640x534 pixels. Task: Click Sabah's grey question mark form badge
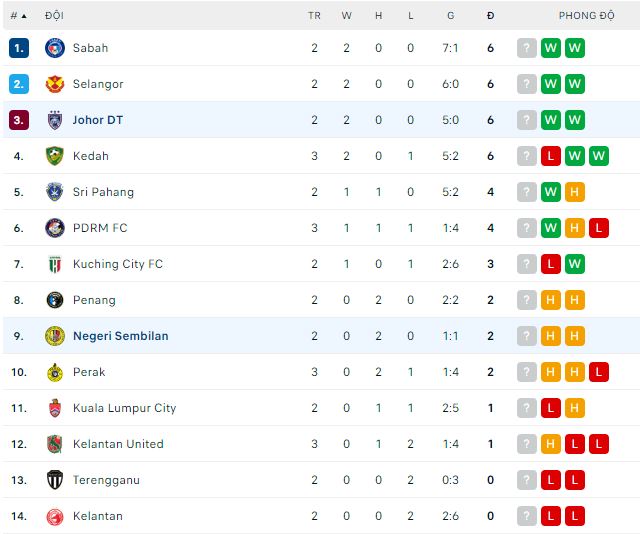527,48
